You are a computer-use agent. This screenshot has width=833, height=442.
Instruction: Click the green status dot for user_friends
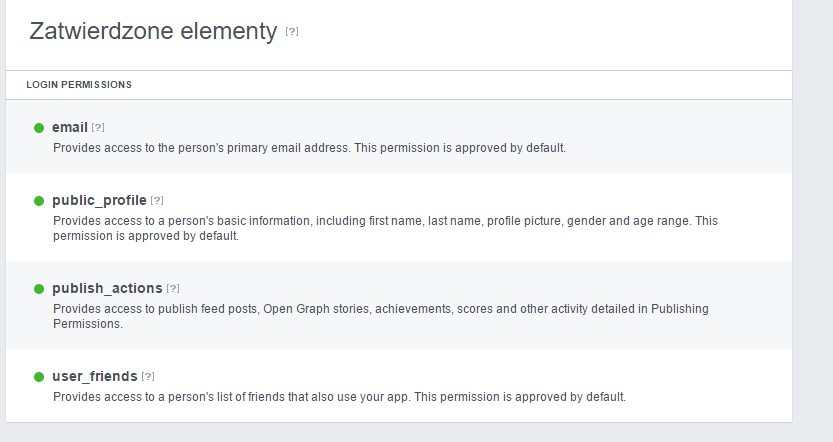coord(39,377)
